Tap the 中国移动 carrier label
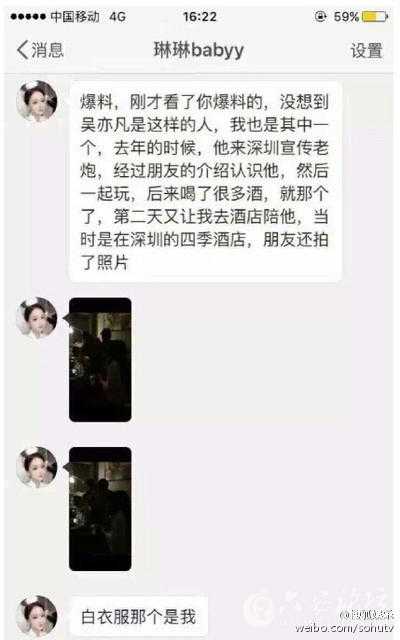The width and height of the screenshot is (400, 640). pos(75,17)
